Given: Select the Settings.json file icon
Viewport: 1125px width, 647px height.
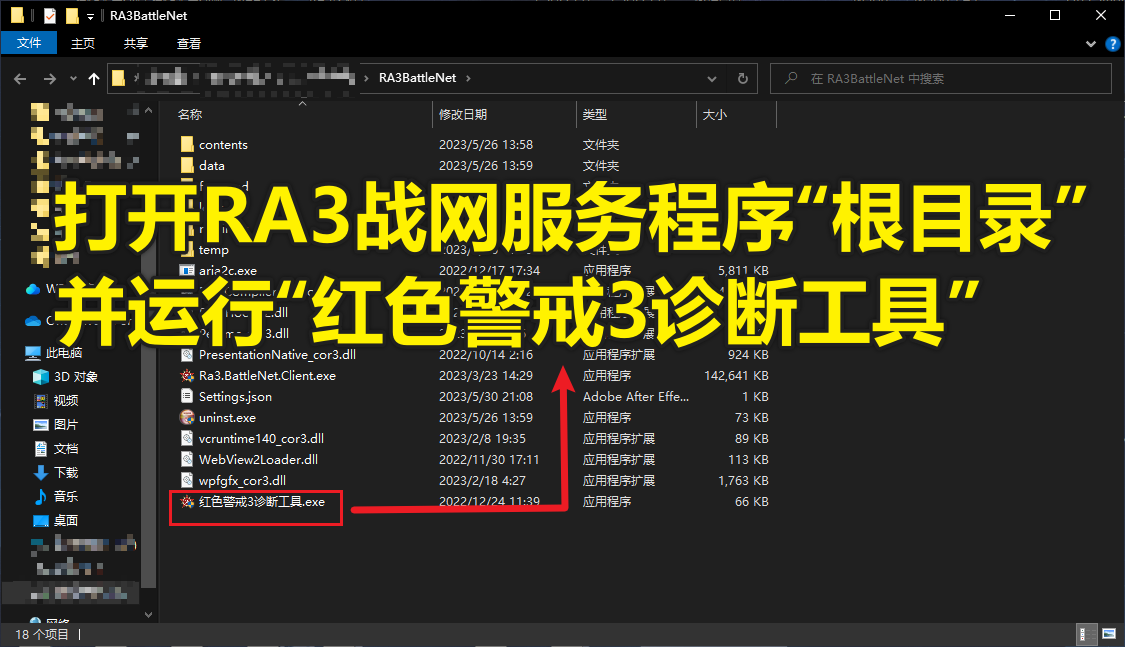Looking at the screenshot, I should pos(187,396).
